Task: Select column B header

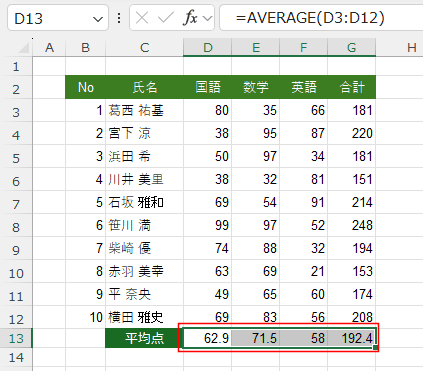Action: 86,48
